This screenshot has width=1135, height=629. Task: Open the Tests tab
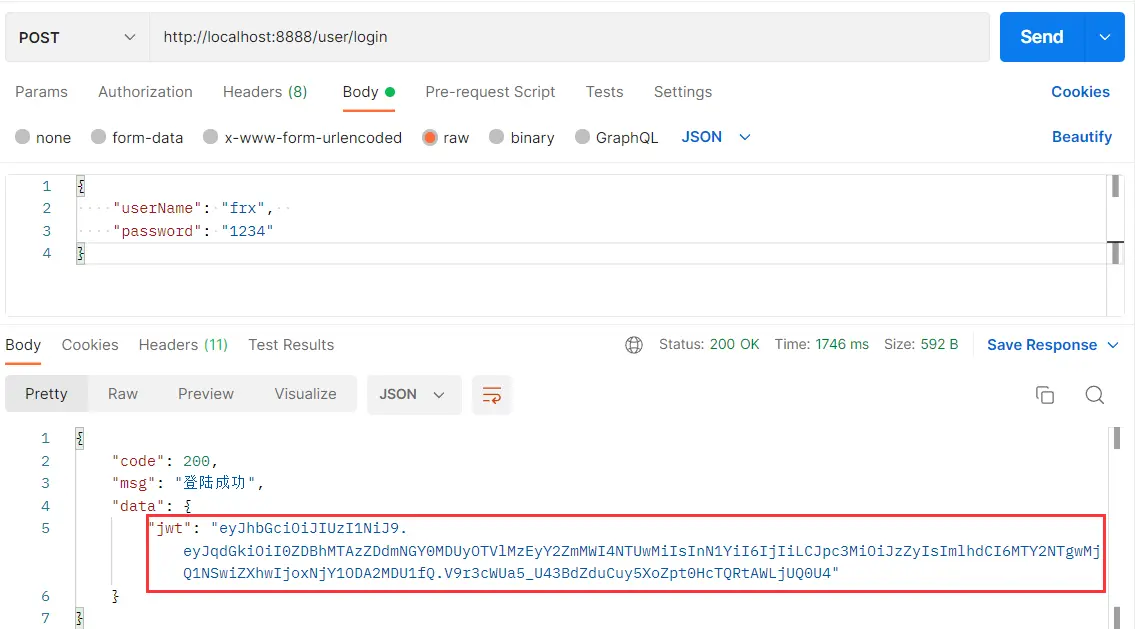coord(604,92)
